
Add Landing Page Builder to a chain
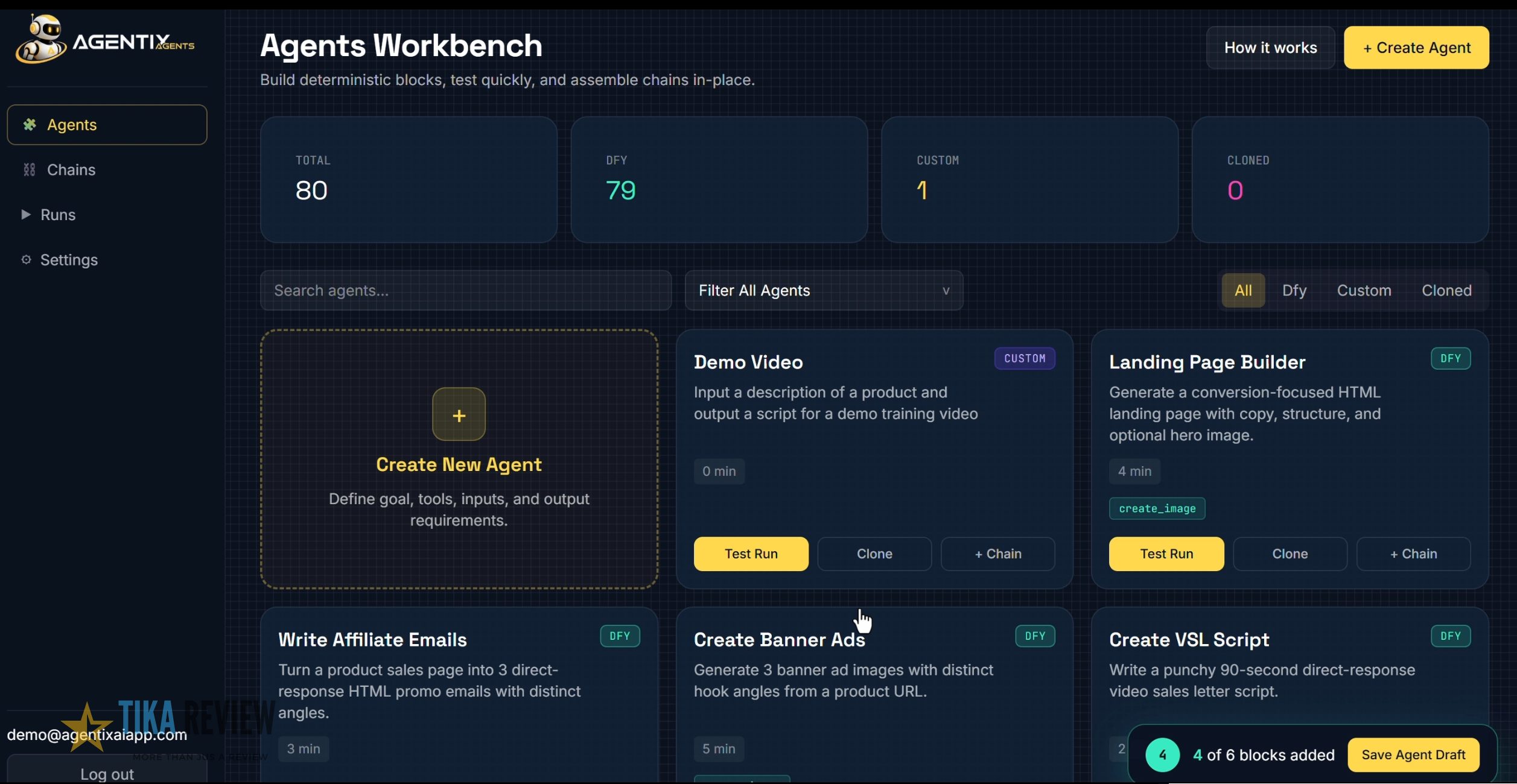(1413, 554)
